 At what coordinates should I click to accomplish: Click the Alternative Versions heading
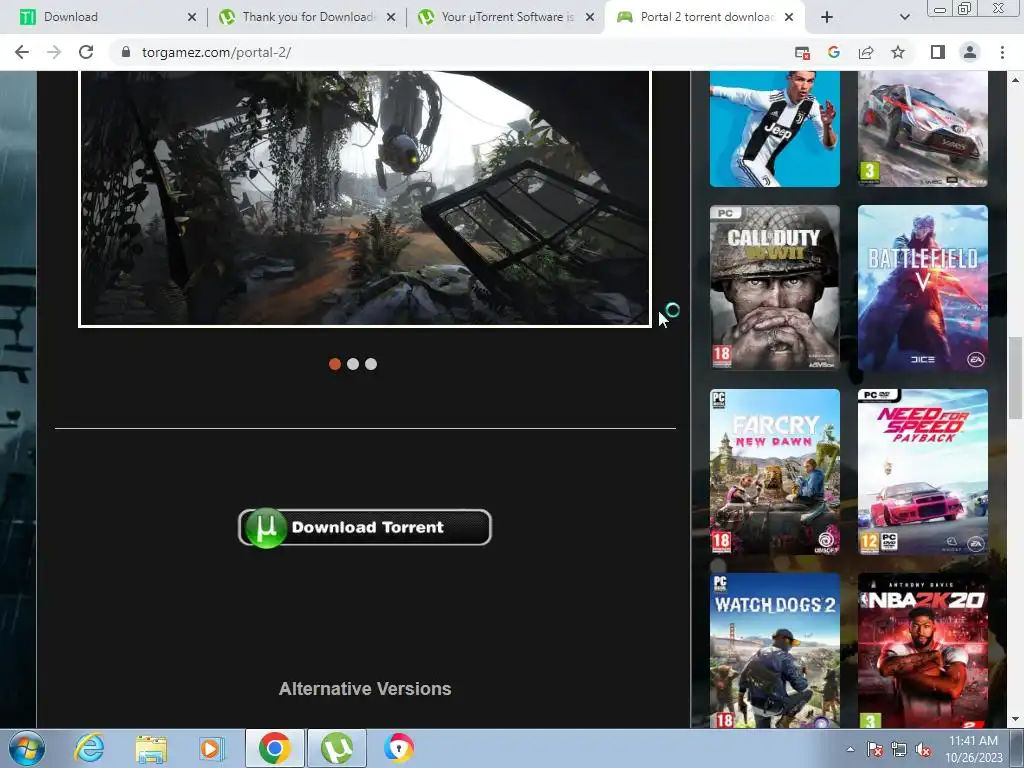365,688
